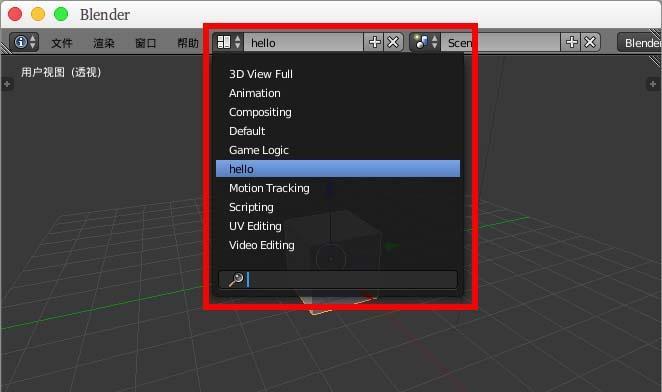Add a new screen layout with plus icon

(x=374, y=42)
